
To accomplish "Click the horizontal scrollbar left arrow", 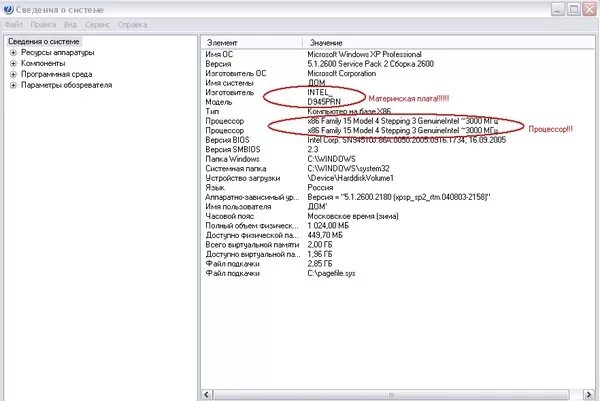I will click(207, 394).
